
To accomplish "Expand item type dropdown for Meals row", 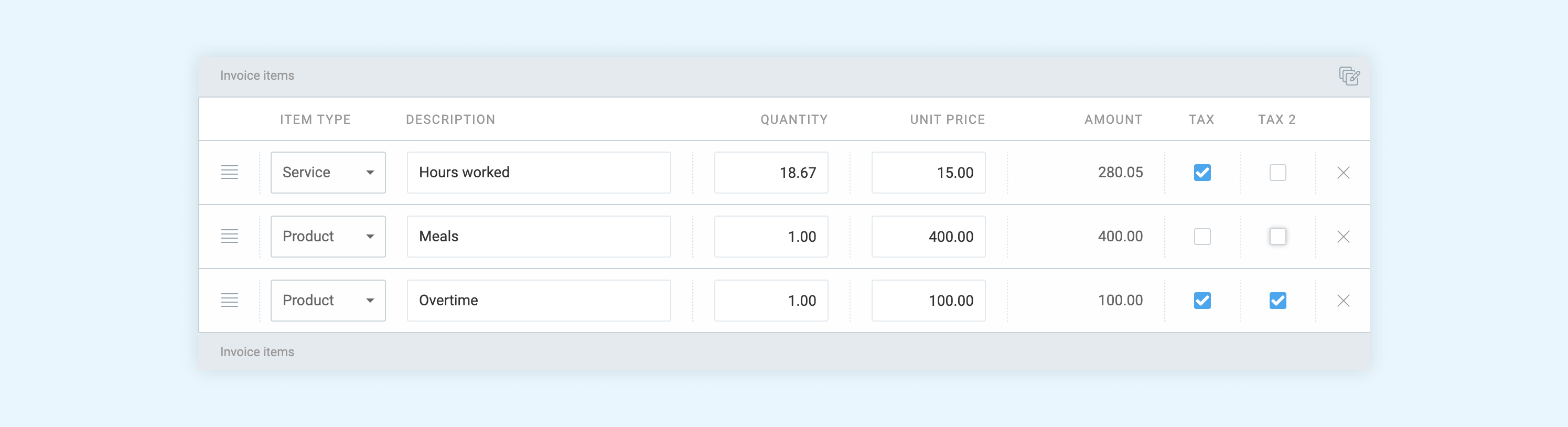I will [328, 237].
